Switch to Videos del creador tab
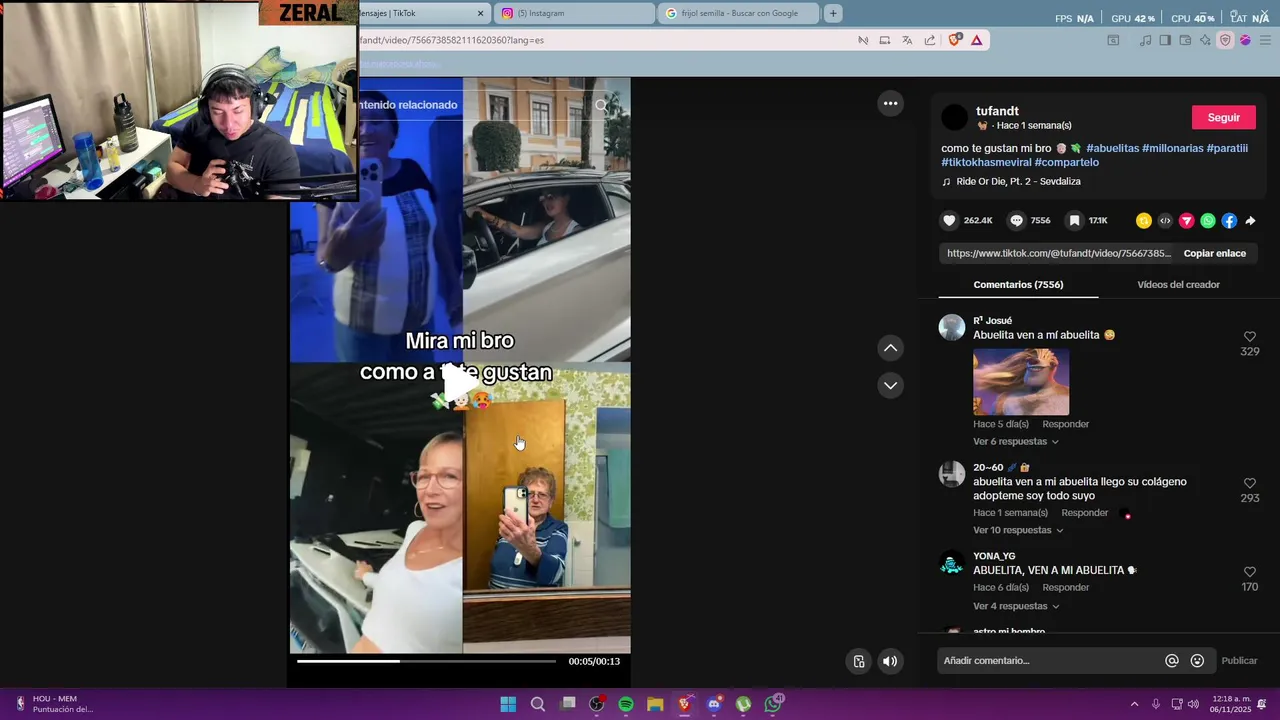 pyautogui.click(x=1178, y=284)
